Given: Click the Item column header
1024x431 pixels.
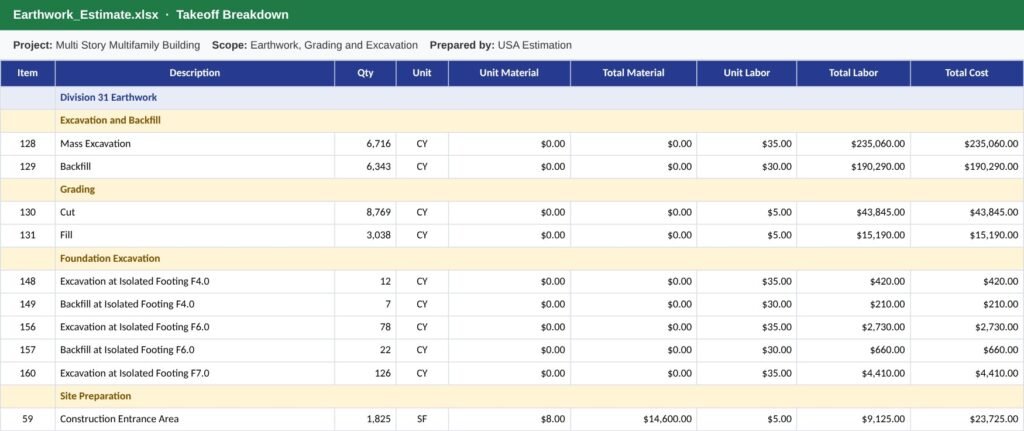Looking at the screenshot, I should click(27, 73).
